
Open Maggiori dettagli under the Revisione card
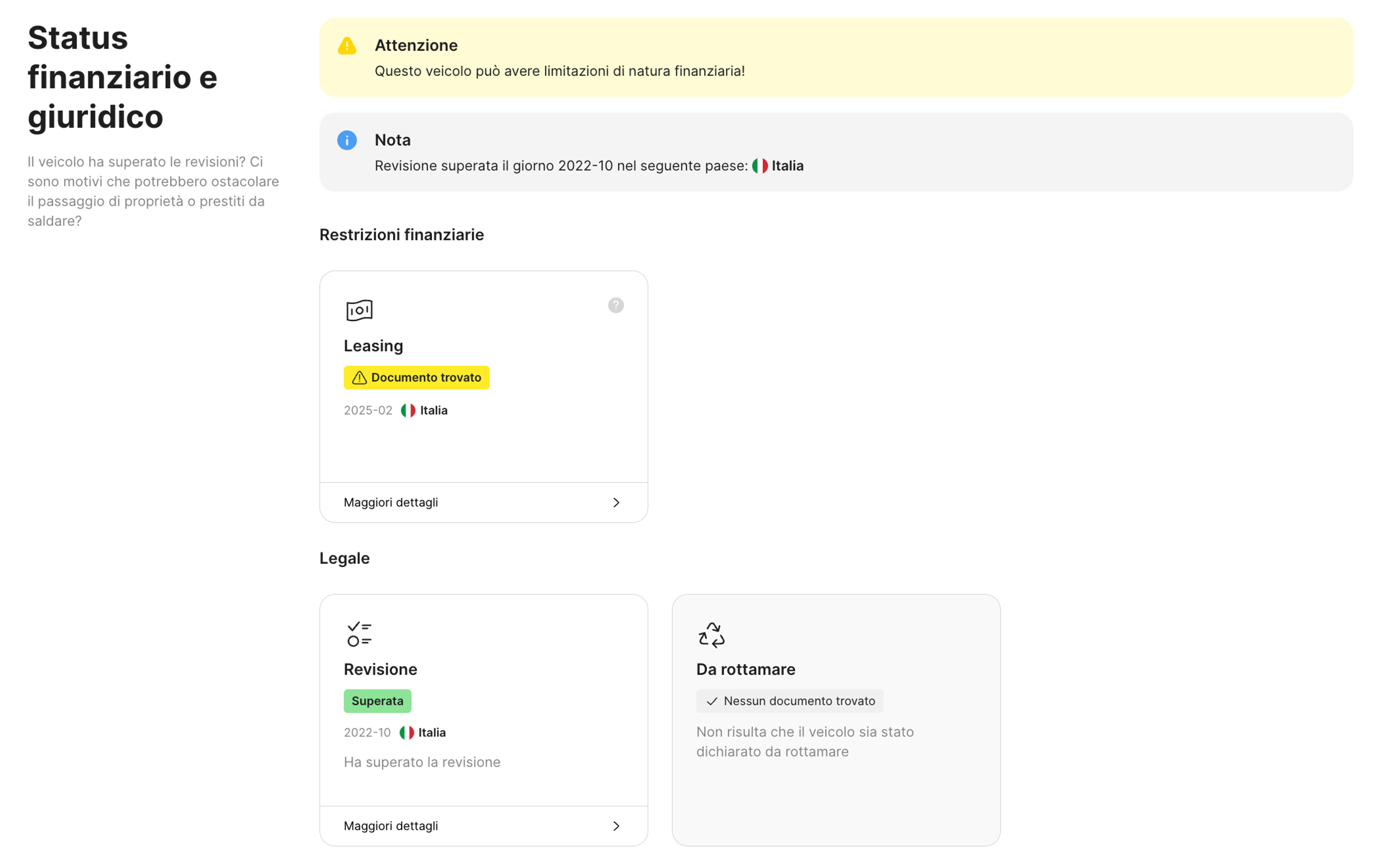[391, 826]
